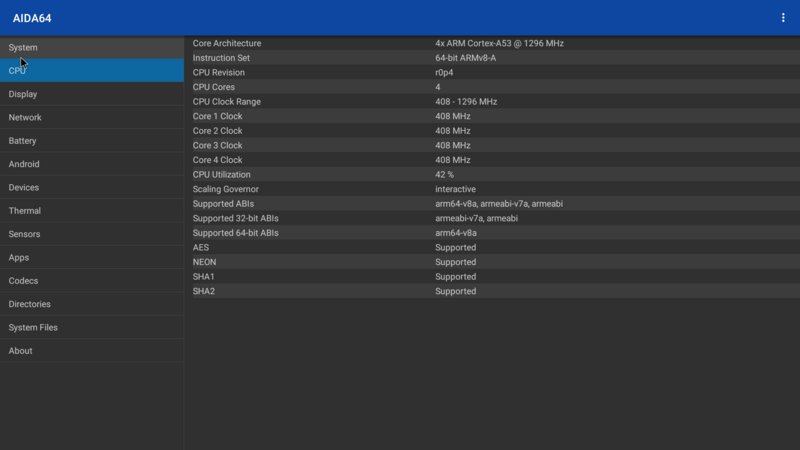Screen dimensions: 800x450
Task: Select the Supported 32-bit ABIs label
Action: (236, 218)
